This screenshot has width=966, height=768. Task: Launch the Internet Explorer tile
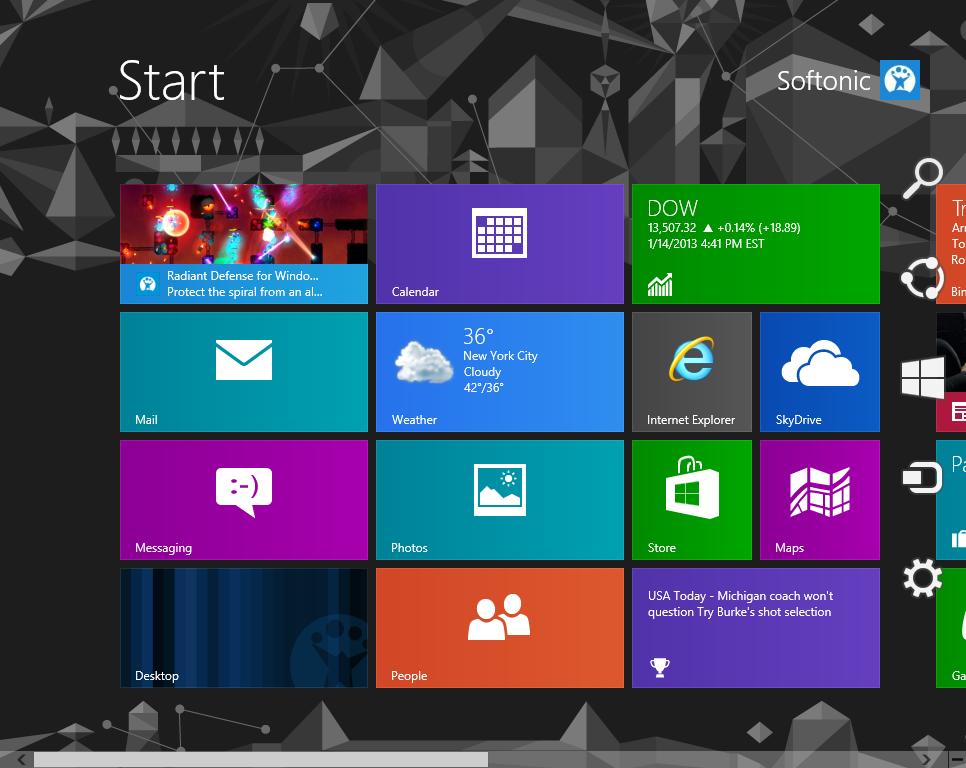691,371
